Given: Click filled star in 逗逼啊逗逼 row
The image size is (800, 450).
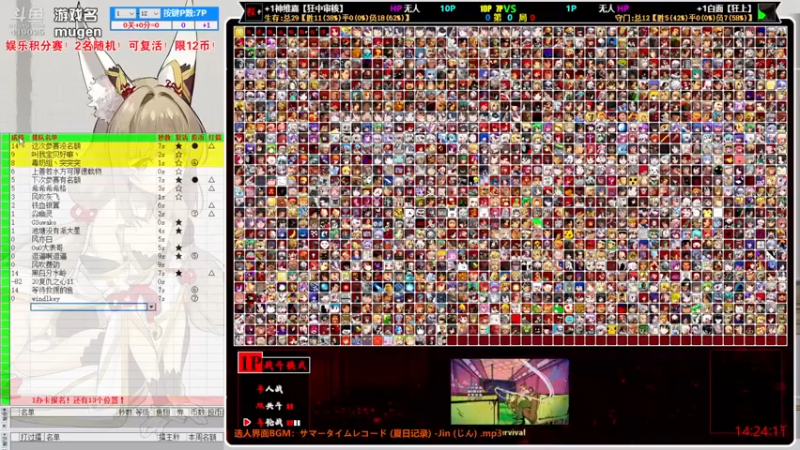Looking at the screenshot, I should click(179, 256).
